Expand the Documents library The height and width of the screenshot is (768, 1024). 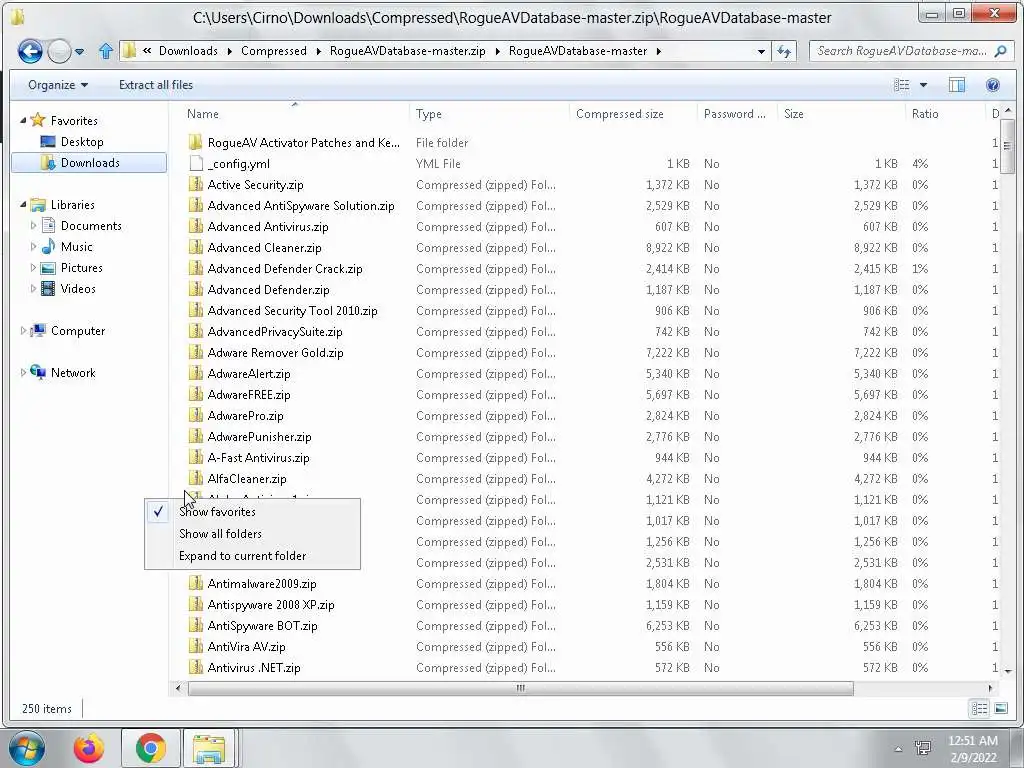(x=33, y=225)
